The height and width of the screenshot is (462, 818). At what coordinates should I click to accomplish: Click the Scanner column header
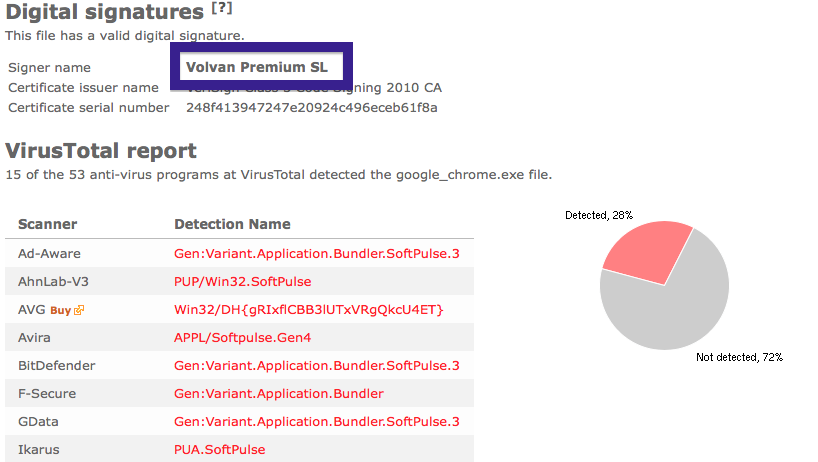(47, 224)
